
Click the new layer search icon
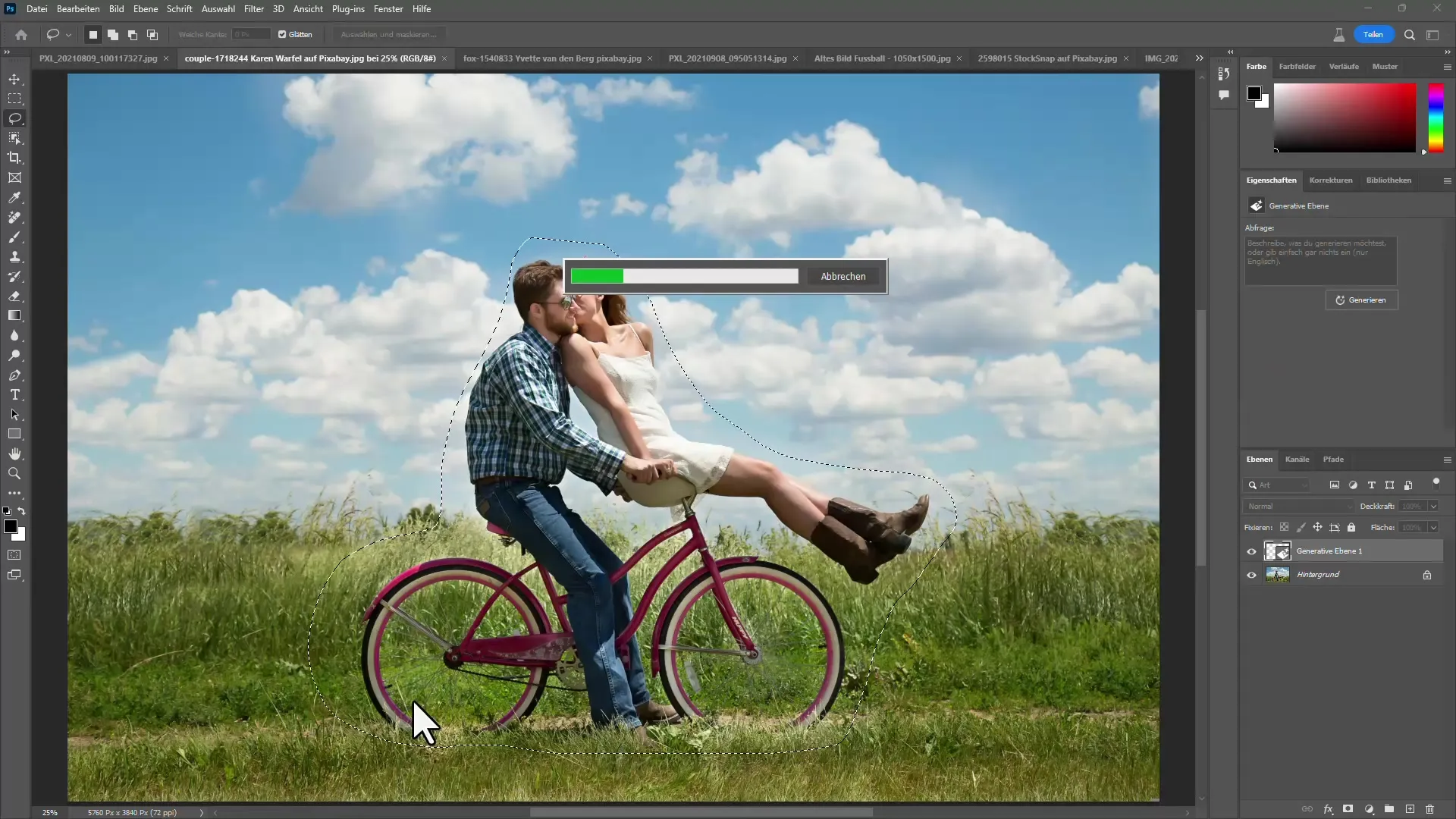(x=1253, y=485)
